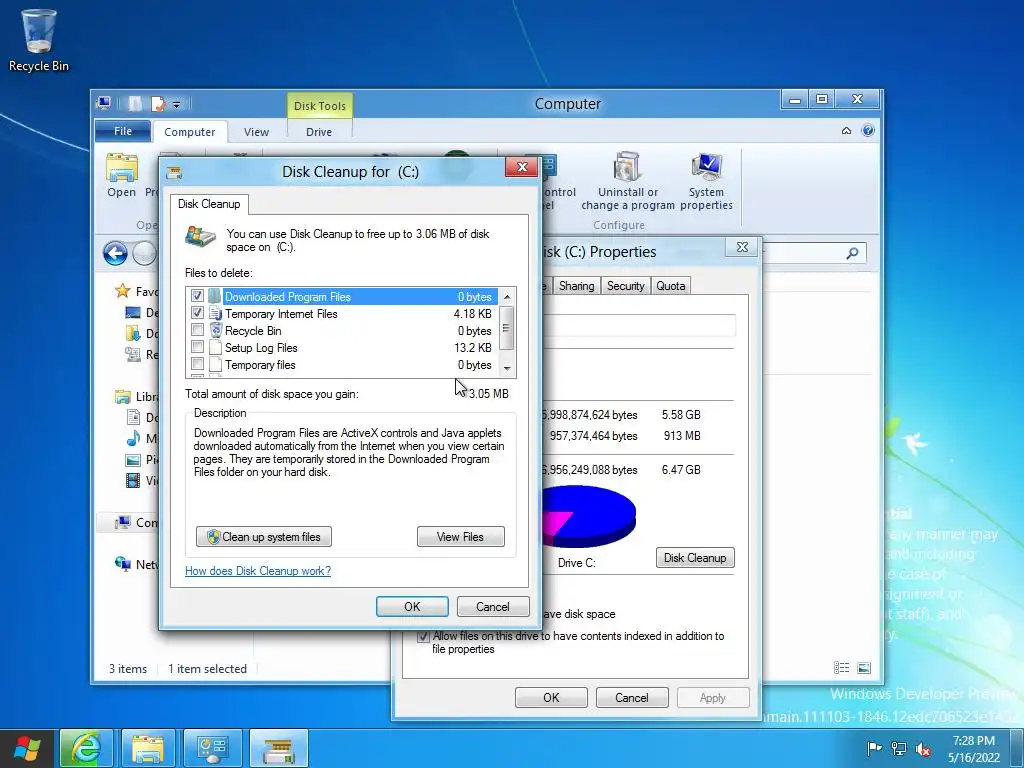This screenshot has height=768, width=1024.
Task: Click the network tray icon
Action: [899, 748]
